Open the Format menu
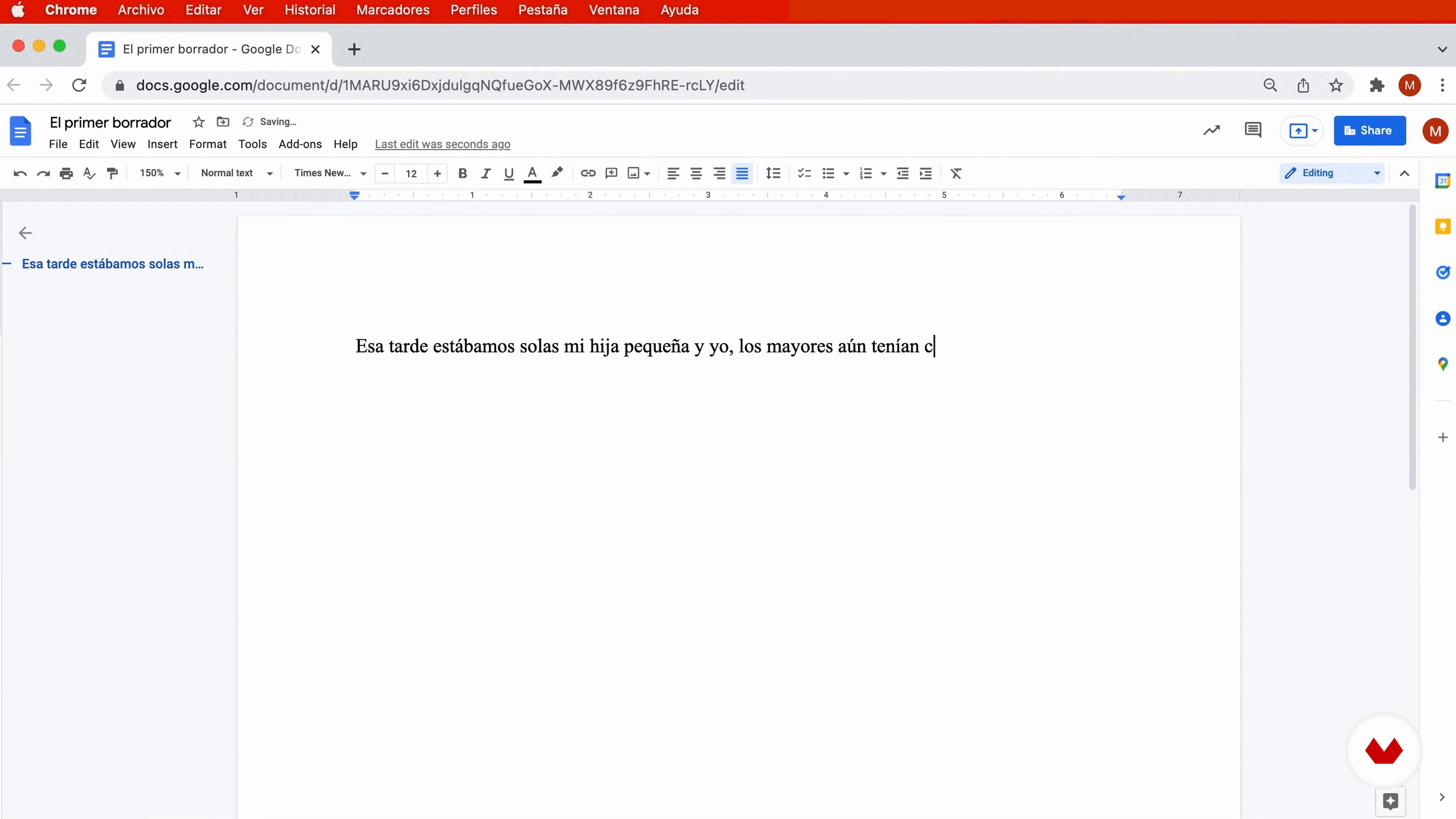Viewport: 1456px width, 819px height. click(207, 144)
